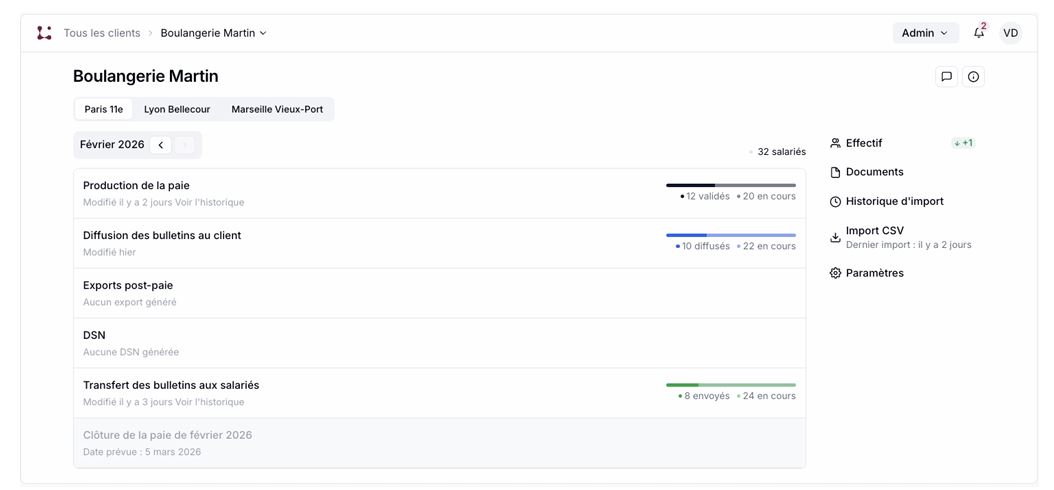1054x490 pixels.
Task: Click Clôture de la paie de février 2026
Action: [x=440, y=443]
